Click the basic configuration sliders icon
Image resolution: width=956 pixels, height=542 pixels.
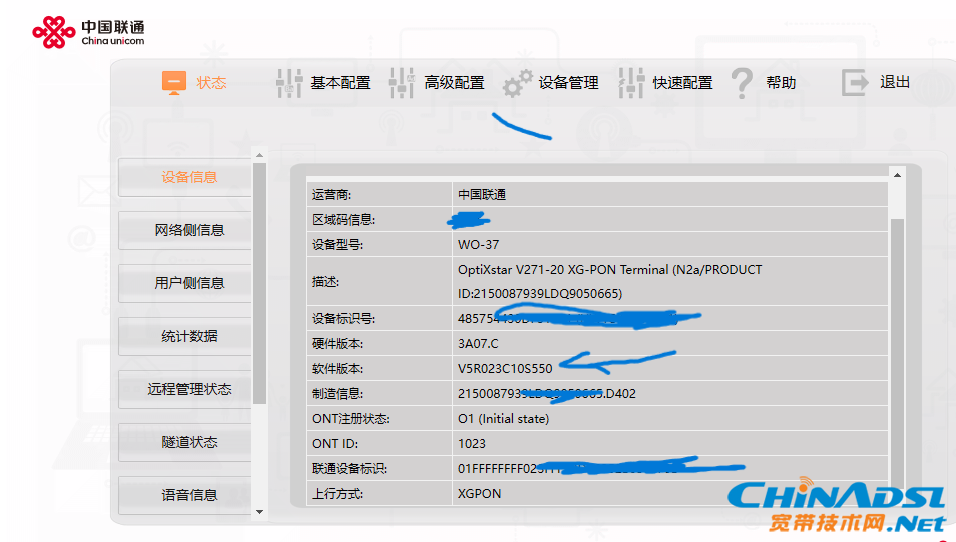point(289,83)
